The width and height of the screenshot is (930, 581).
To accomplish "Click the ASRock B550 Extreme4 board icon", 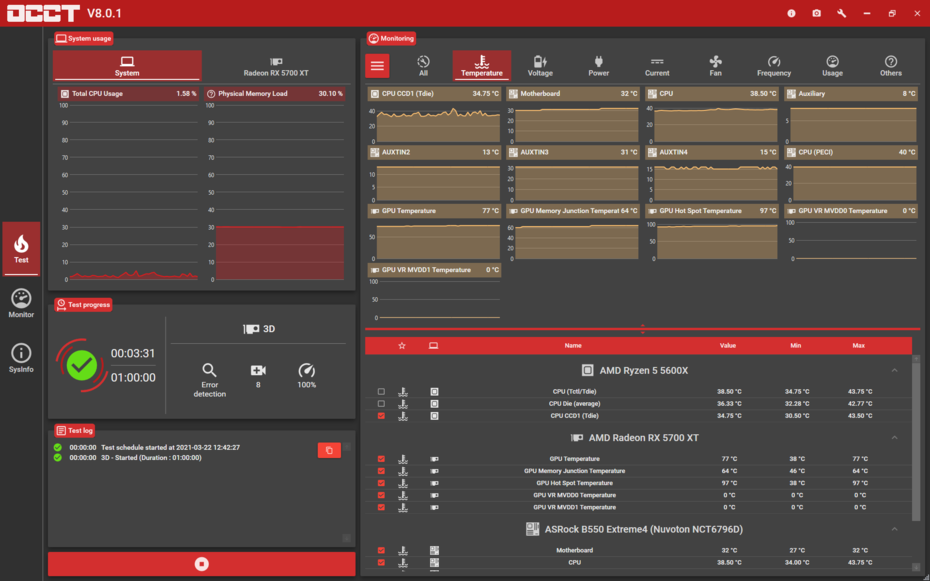I will point(533,529).
